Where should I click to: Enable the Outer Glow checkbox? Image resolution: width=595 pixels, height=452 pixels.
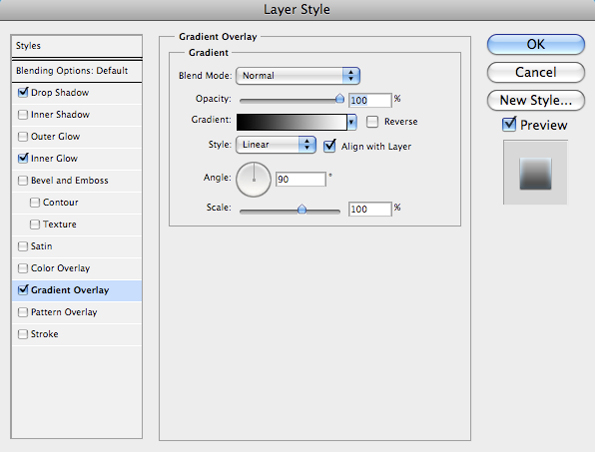(23, 137)
